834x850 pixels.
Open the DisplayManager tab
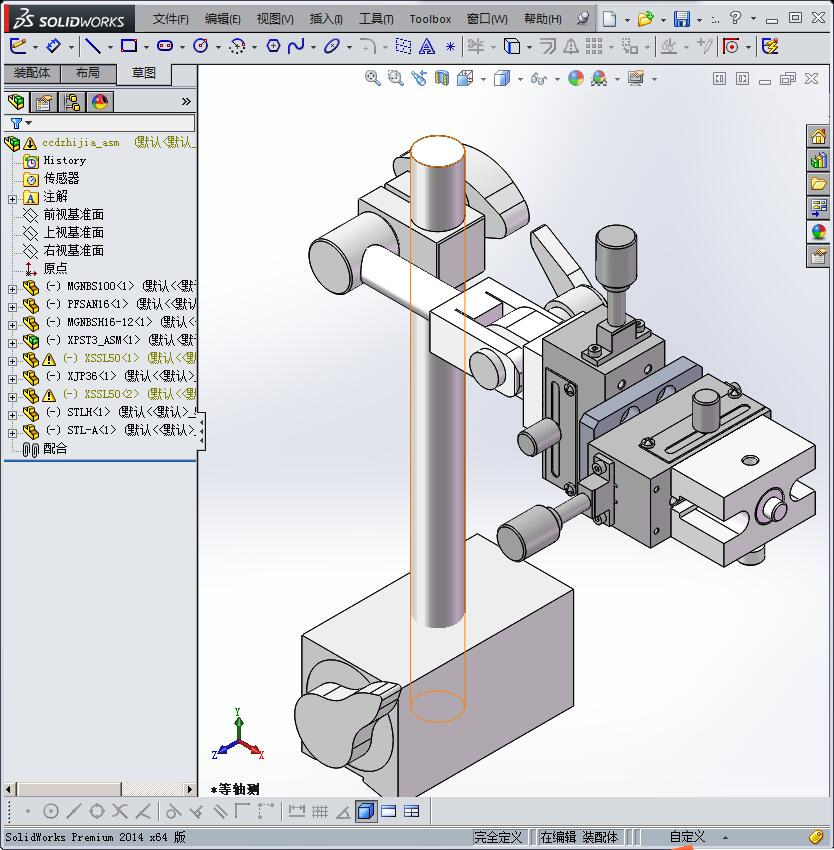pyautogui.click(x=100, y=101)
